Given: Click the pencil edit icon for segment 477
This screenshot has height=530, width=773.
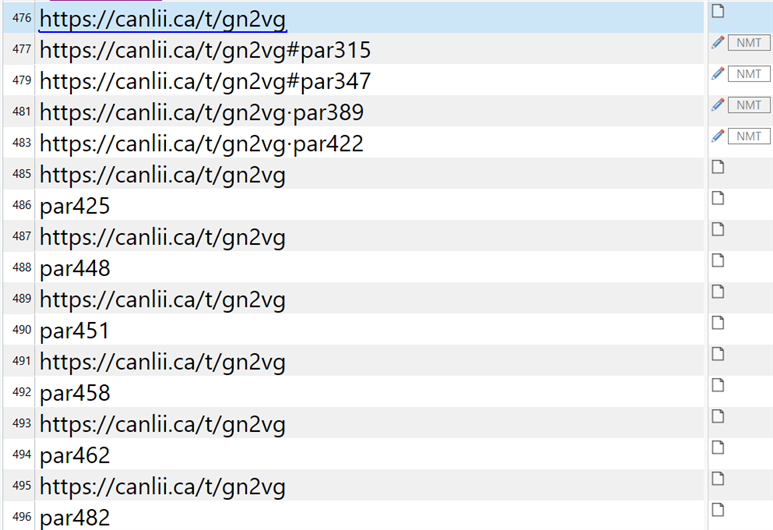Looking at the screenshot, I should click(x=718, y=43).
